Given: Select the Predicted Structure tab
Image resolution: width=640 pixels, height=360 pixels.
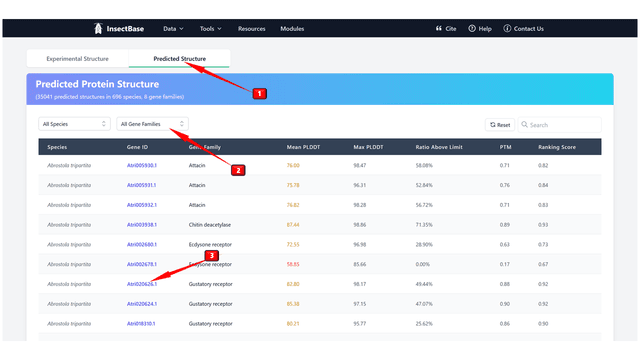Looking at the screenshot, I should (x=180, y=59).
